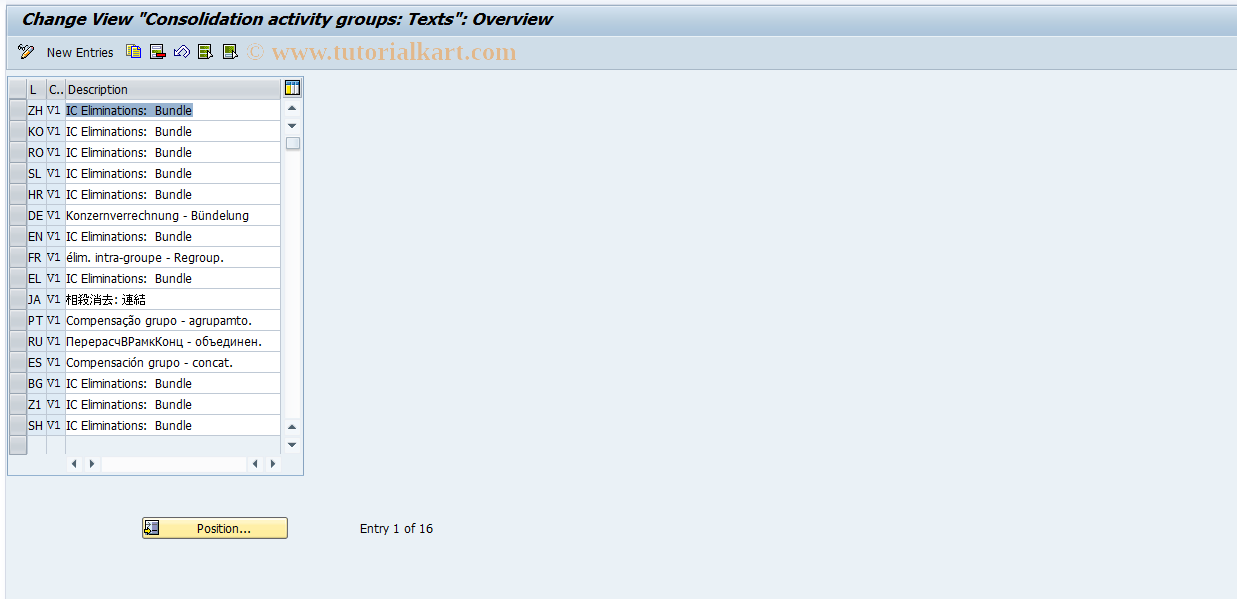Click the Select Block icon
Screen dimensions: 1237x599
(x=229, y=52)
